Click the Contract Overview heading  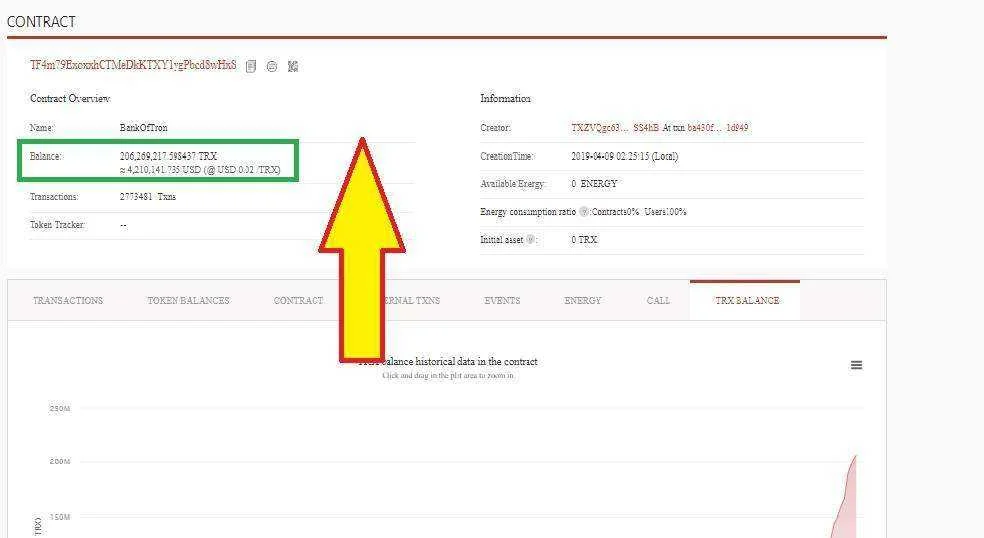(x=70, y=99)
